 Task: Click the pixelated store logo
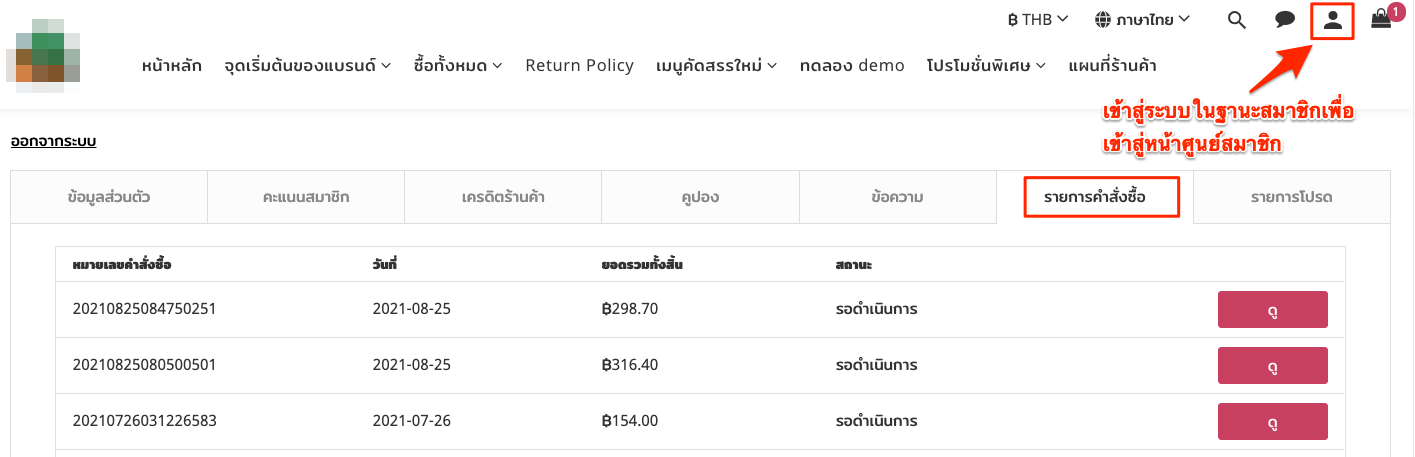point(45,56)
